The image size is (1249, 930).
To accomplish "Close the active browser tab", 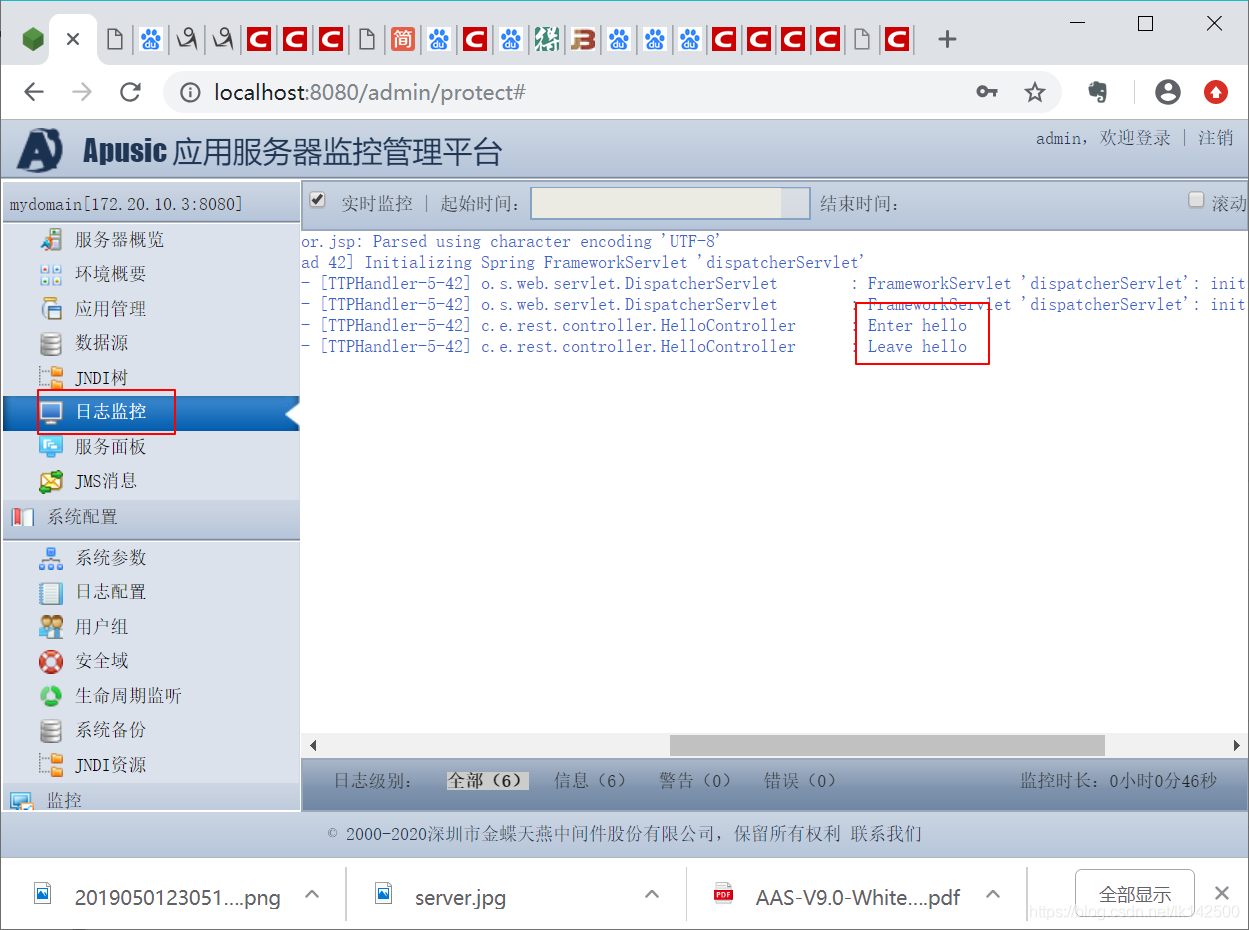I will (x=73, y=39).
